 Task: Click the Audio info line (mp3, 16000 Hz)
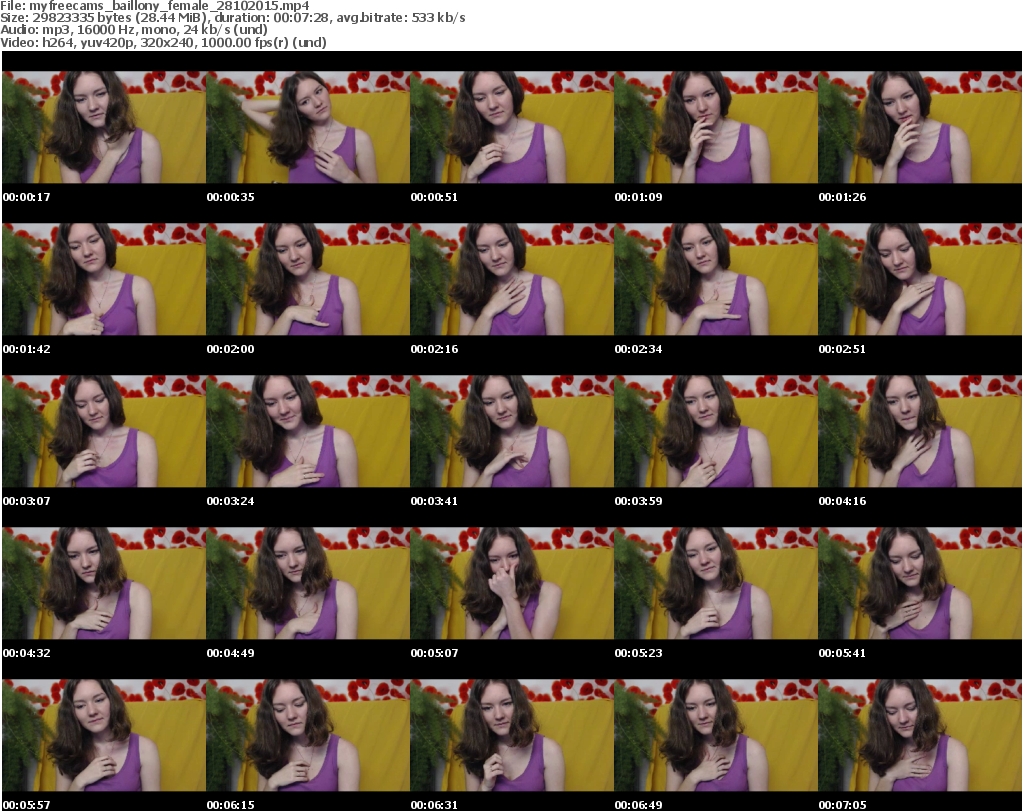tap(134, 30)
